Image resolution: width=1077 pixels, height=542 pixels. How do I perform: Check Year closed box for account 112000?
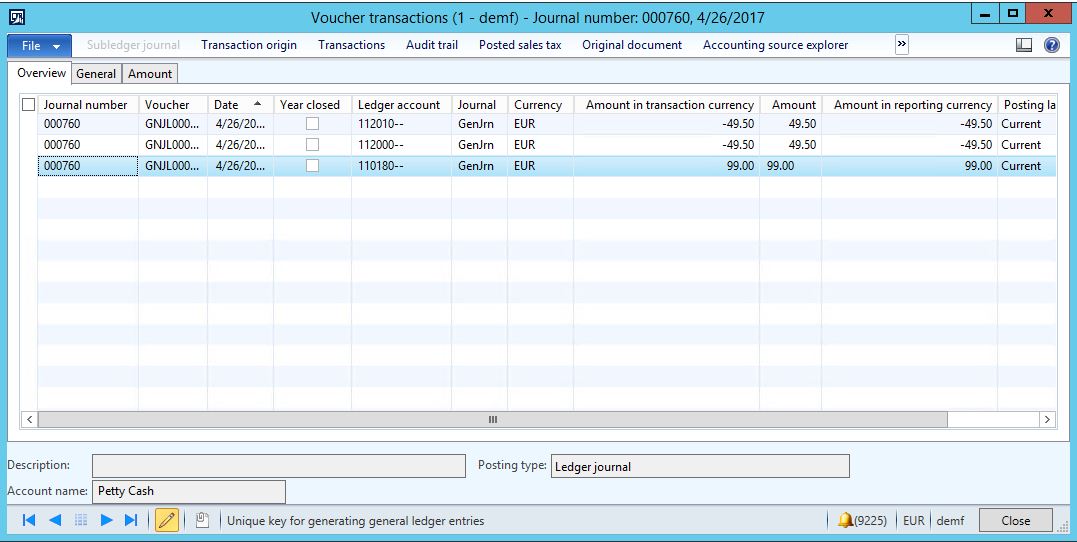(x=312, y=145)
